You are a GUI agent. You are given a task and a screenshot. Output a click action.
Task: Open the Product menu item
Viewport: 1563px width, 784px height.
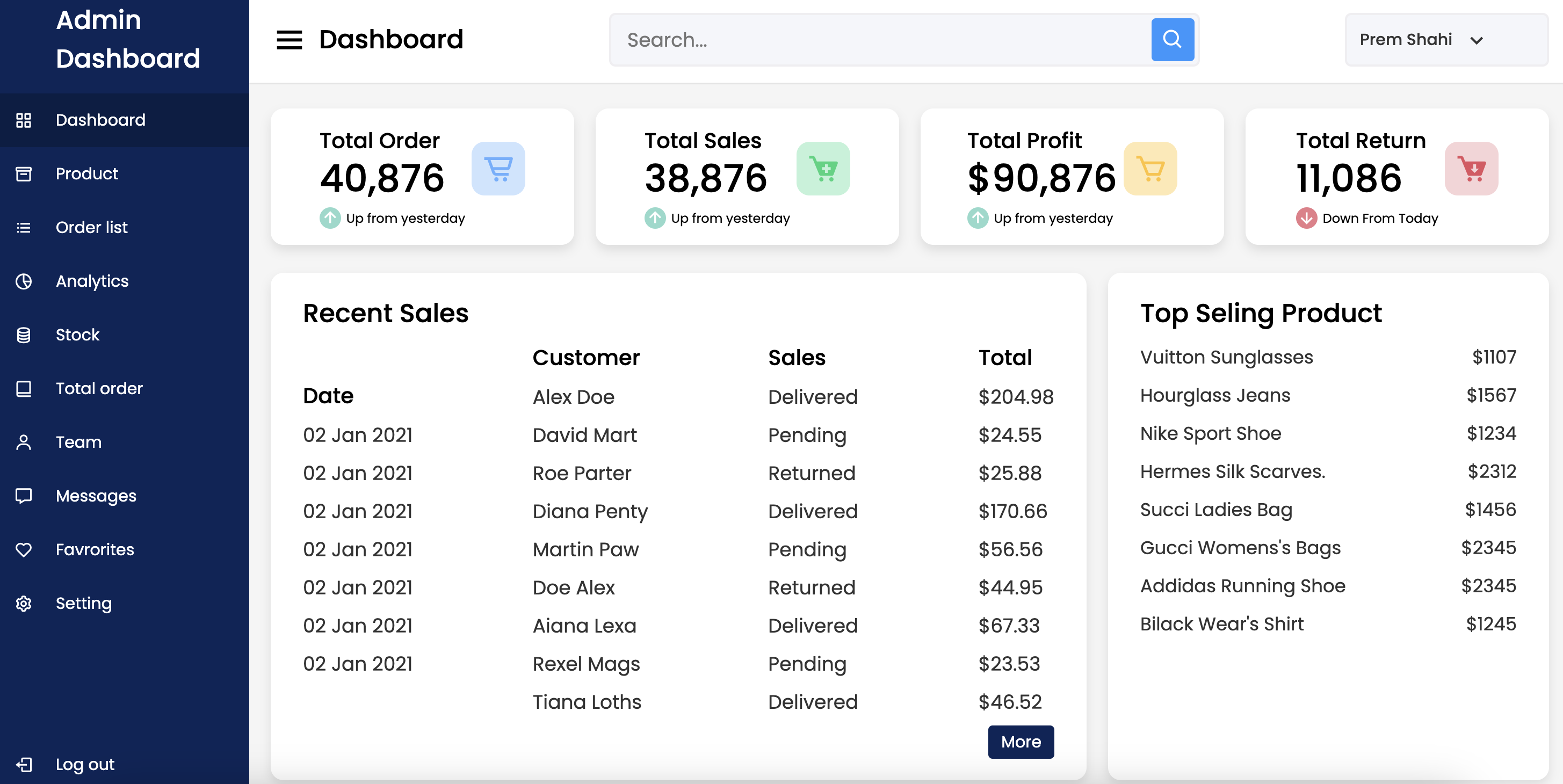coord(87,173)
